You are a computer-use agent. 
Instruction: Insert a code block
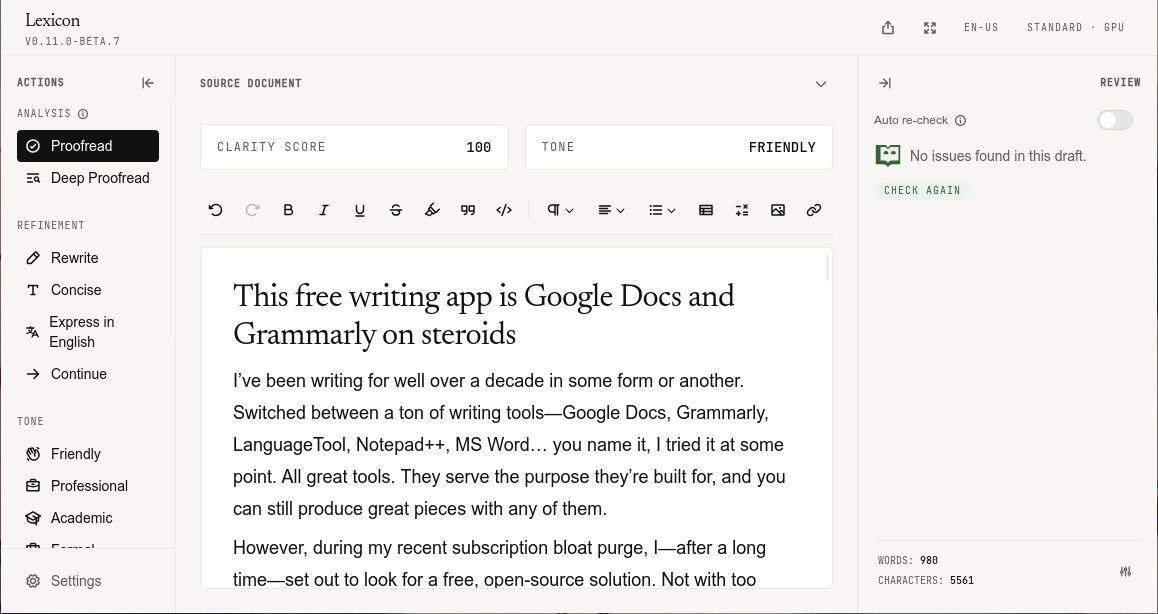pos(504,211)
